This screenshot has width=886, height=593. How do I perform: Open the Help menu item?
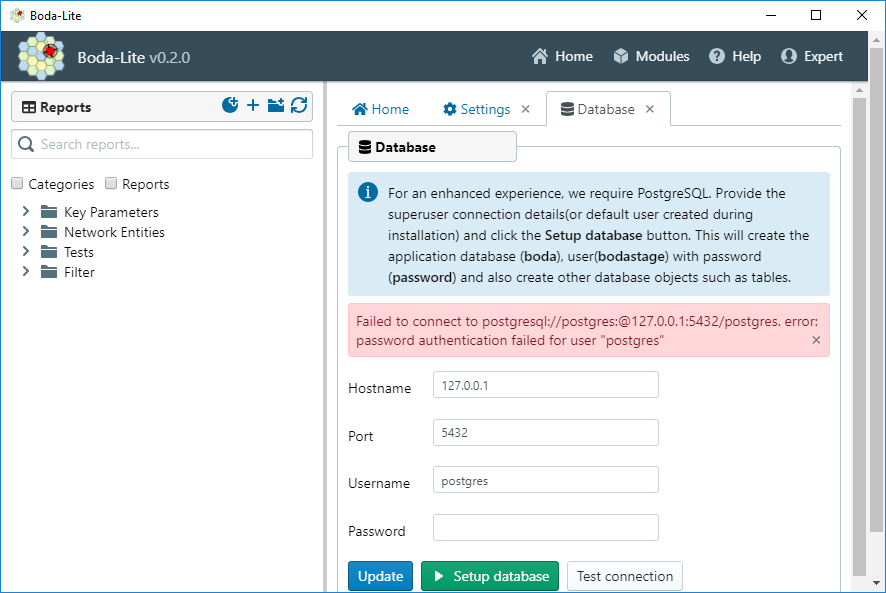coord(735,57)
